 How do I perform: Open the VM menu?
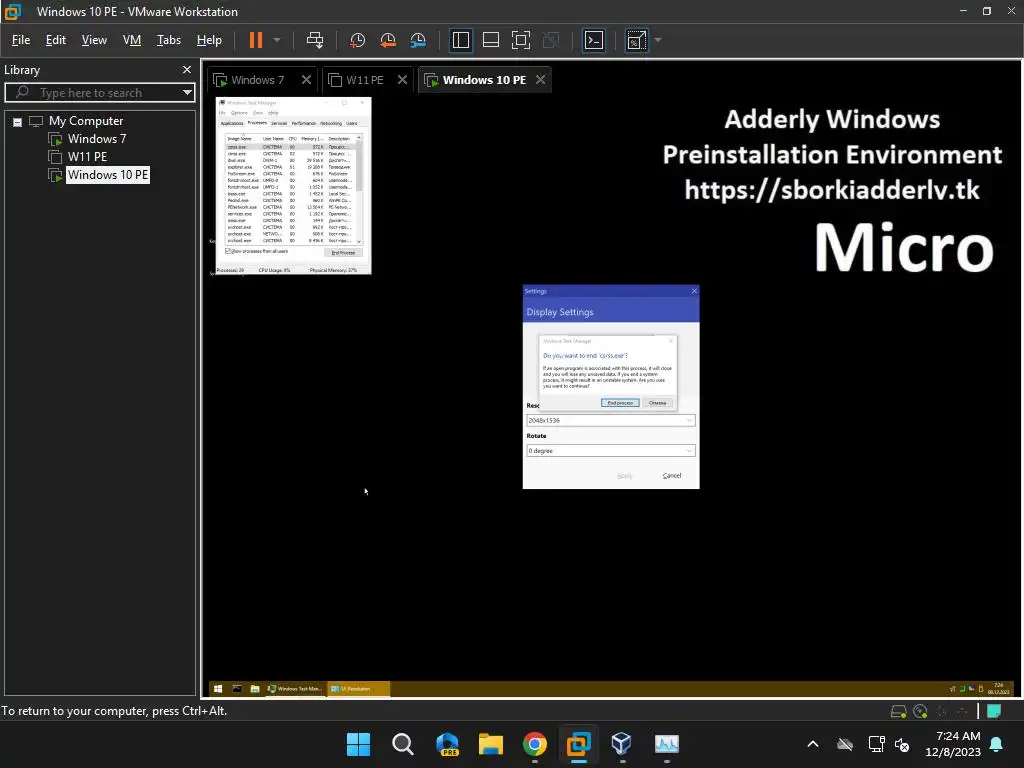(x=132, y=40)
